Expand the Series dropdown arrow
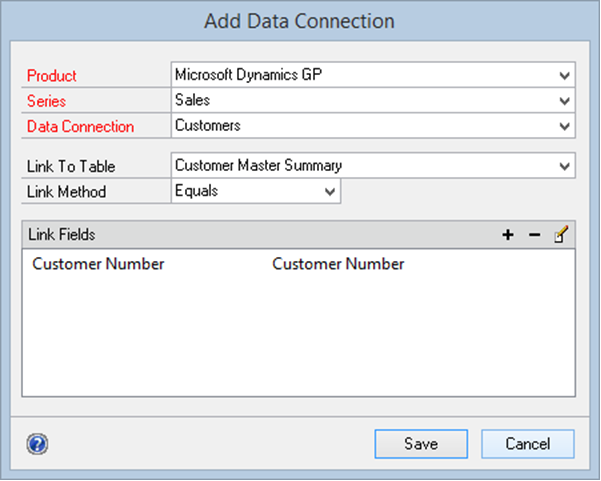601x481 pixels. point(564,101)
